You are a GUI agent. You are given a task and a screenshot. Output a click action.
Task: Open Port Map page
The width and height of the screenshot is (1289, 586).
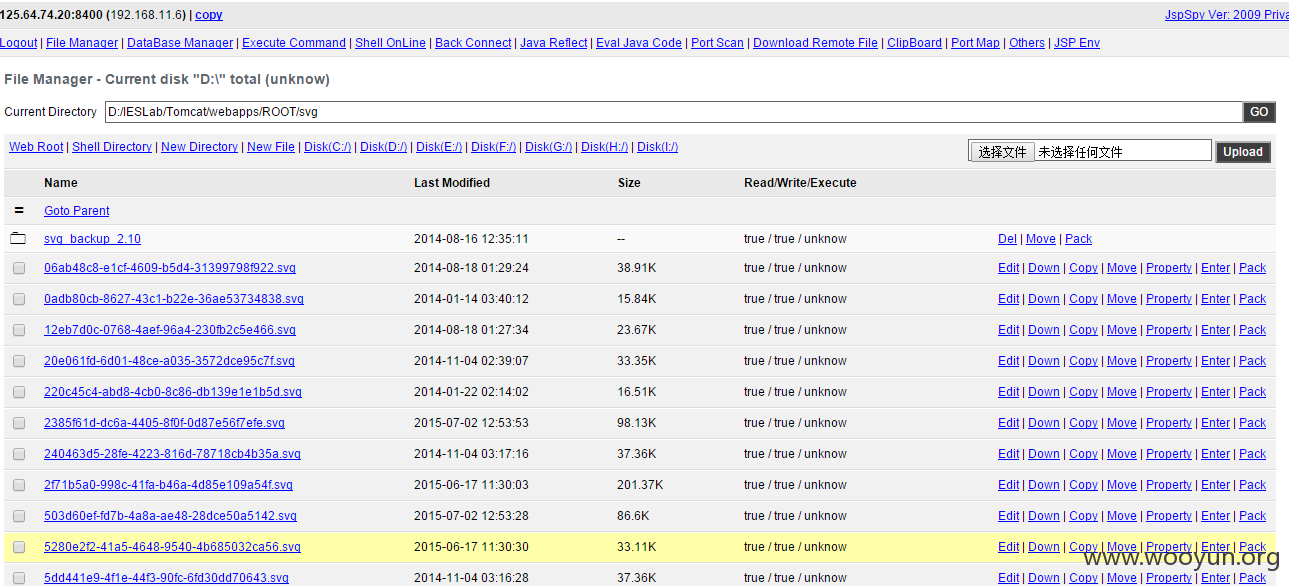pos(975,43)
